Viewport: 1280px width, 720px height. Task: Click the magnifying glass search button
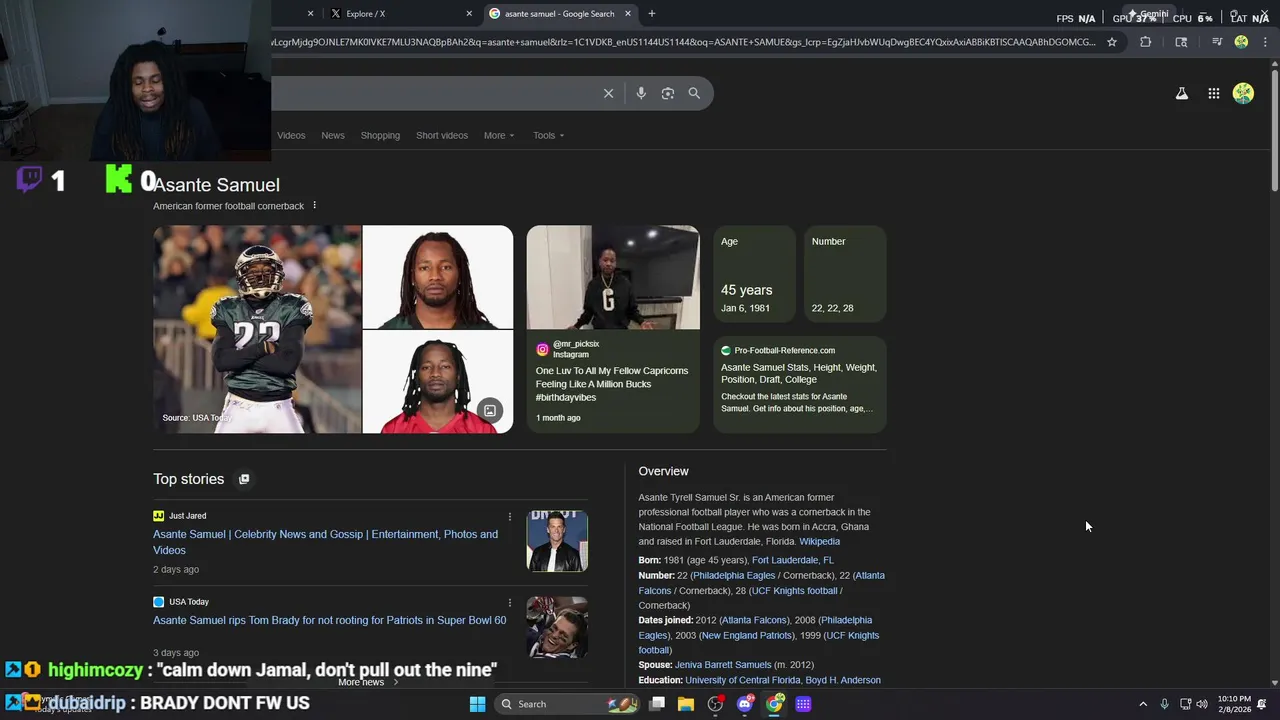coord(694,93)
